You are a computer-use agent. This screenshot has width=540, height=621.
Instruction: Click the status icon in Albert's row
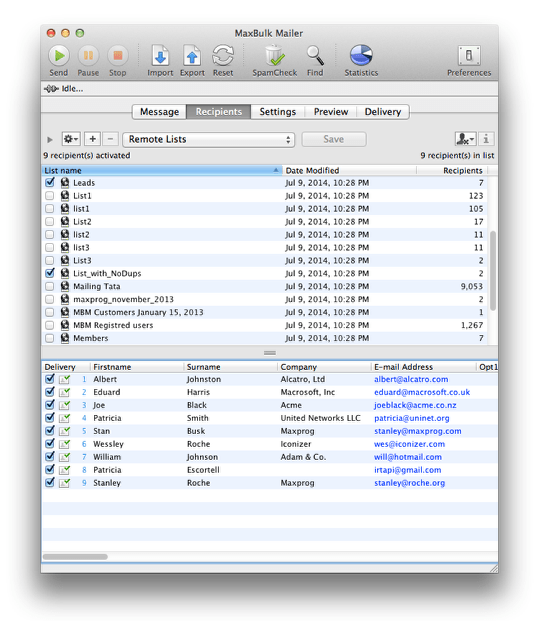coord(65,379)
